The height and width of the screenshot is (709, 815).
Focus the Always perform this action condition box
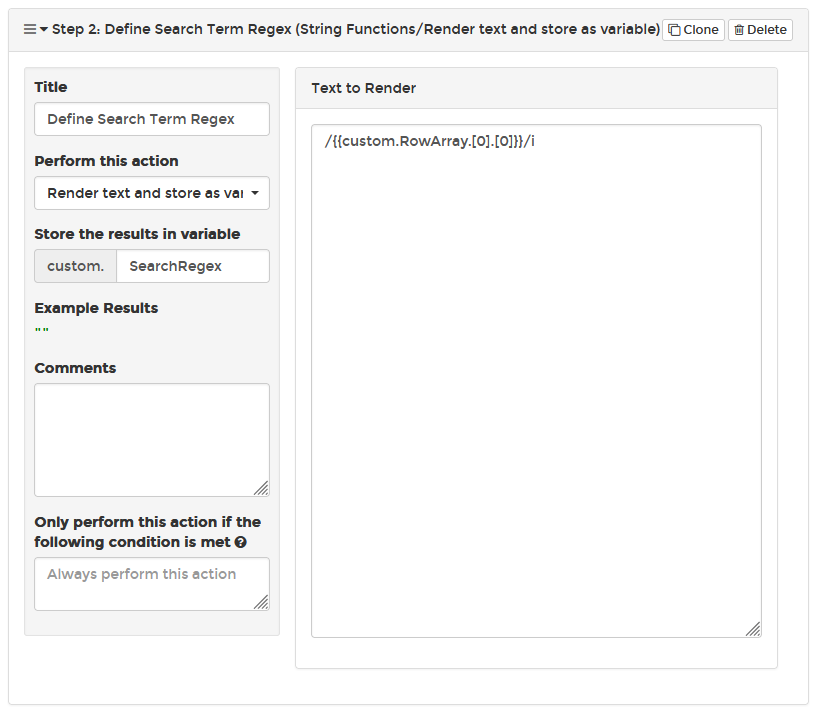coord(152,584)
